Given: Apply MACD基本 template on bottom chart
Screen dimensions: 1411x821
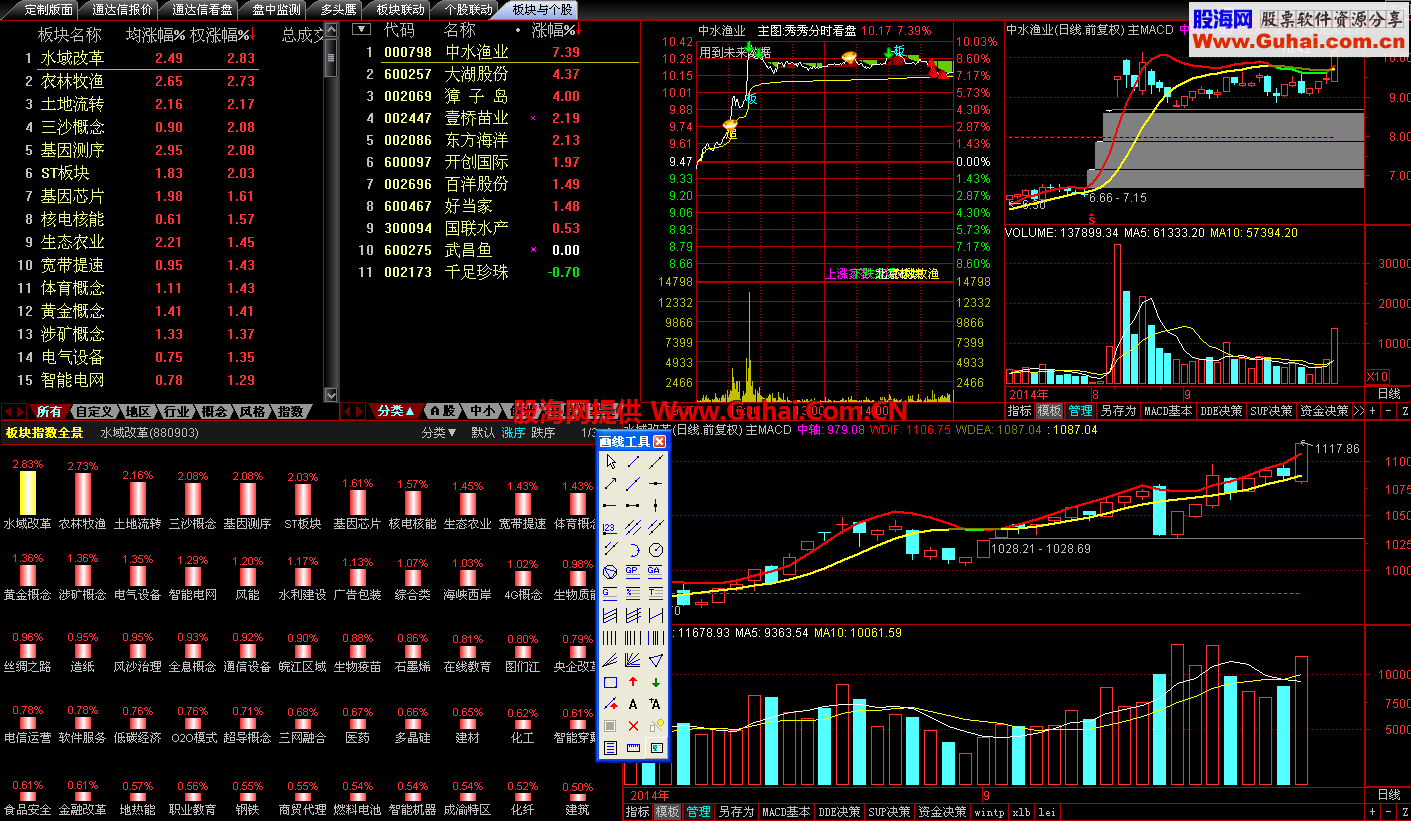Looking at the screenshot, I should (x=786, y=811).
